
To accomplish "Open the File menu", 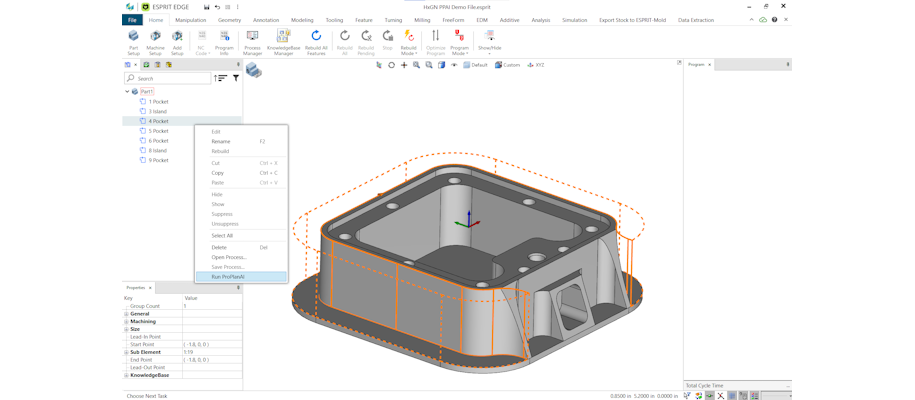I will pos(132,20).
